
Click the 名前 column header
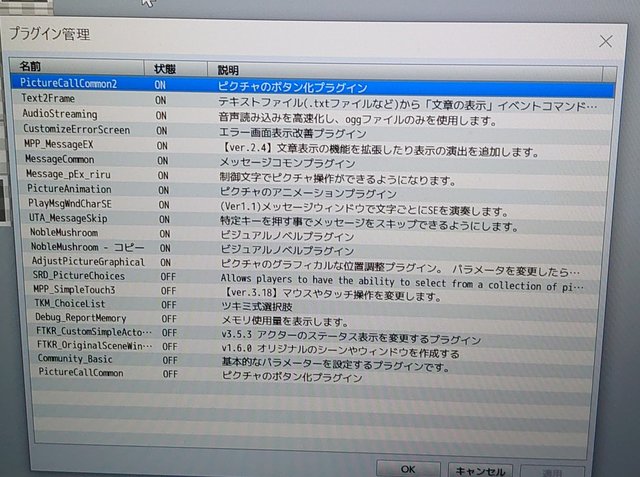coord(77,67)
